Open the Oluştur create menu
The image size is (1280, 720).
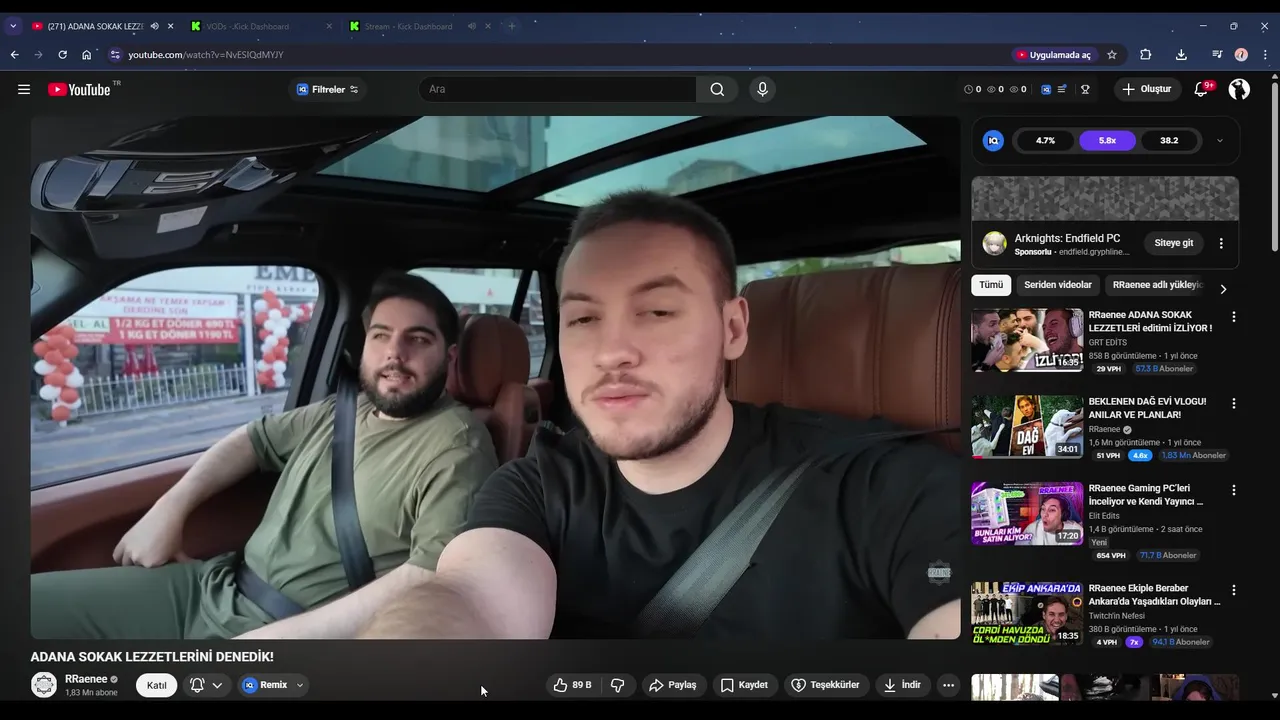pyautogui.click(x=1146, y=89)
